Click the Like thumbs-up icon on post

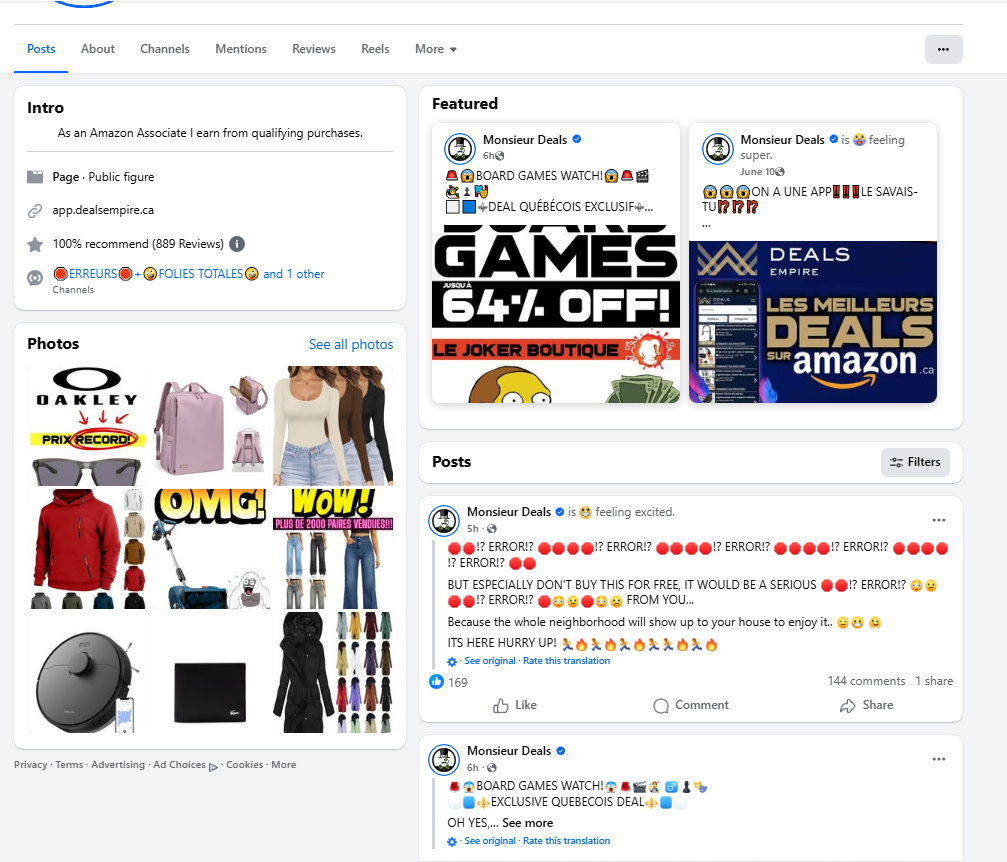(502, 705)
